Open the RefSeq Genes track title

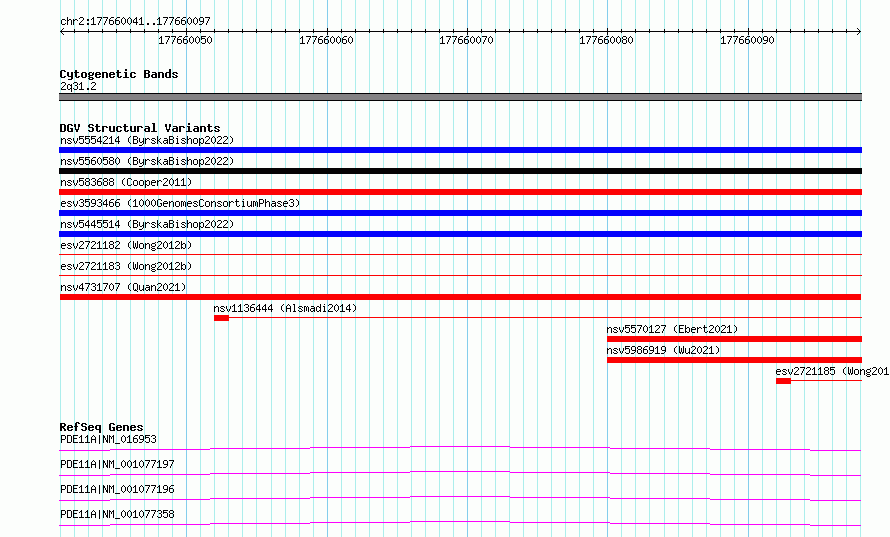pyautogui.click(x=101, y=427)
